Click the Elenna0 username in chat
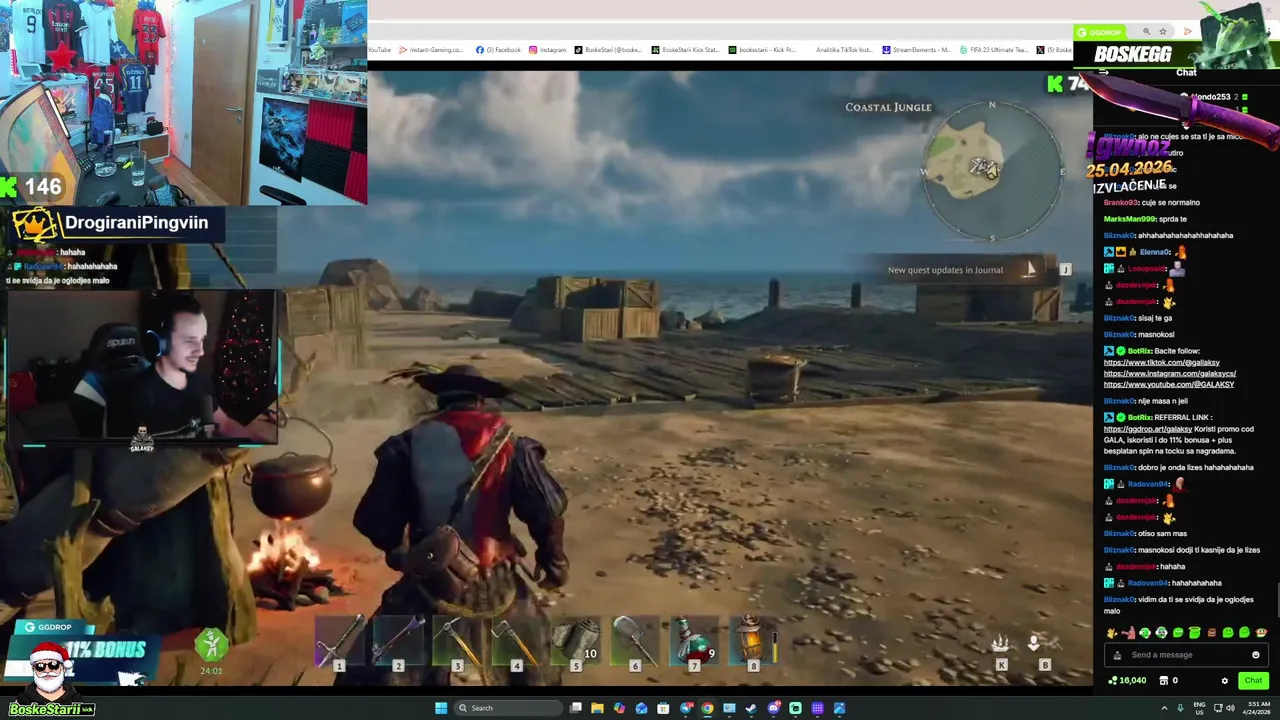Screen dimensions: 1280x720 tap(1154, 252)
